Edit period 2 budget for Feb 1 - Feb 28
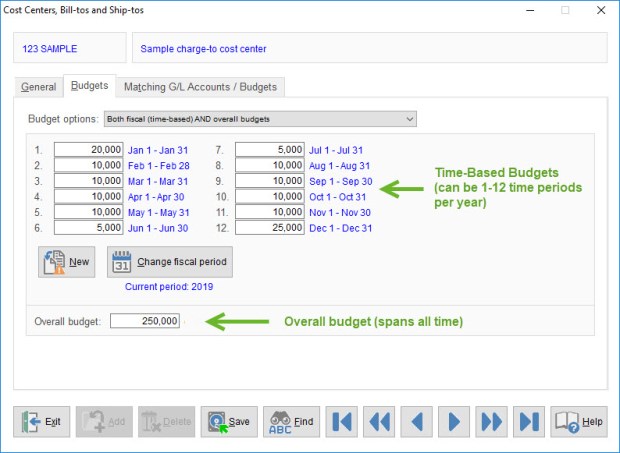Screen dimensions: 620x453 89,165
